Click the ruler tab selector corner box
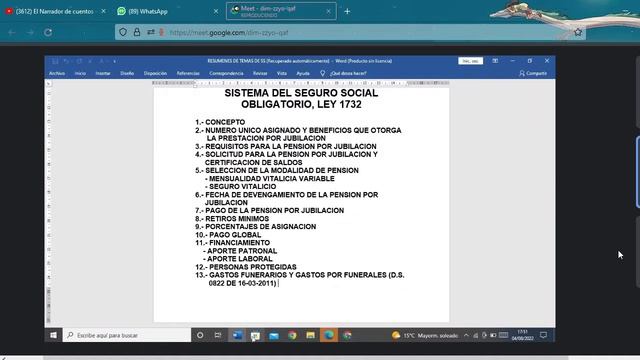Image resolution: width=640 pixels, height=360 pixels. [49, 84]
